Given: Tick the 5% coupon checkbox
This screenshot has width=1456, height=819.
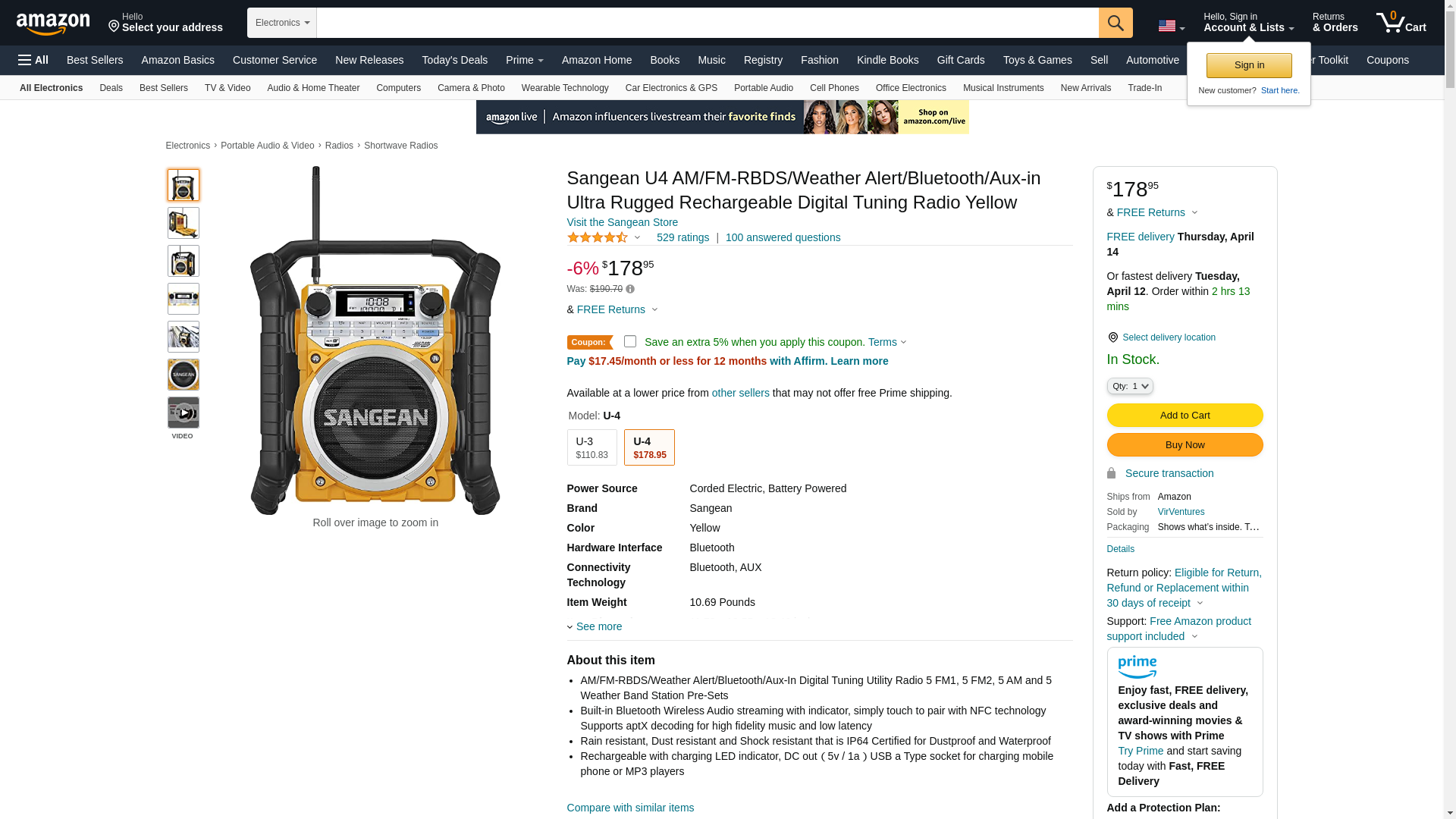Looking at the screenshot, I should point(630,342).
